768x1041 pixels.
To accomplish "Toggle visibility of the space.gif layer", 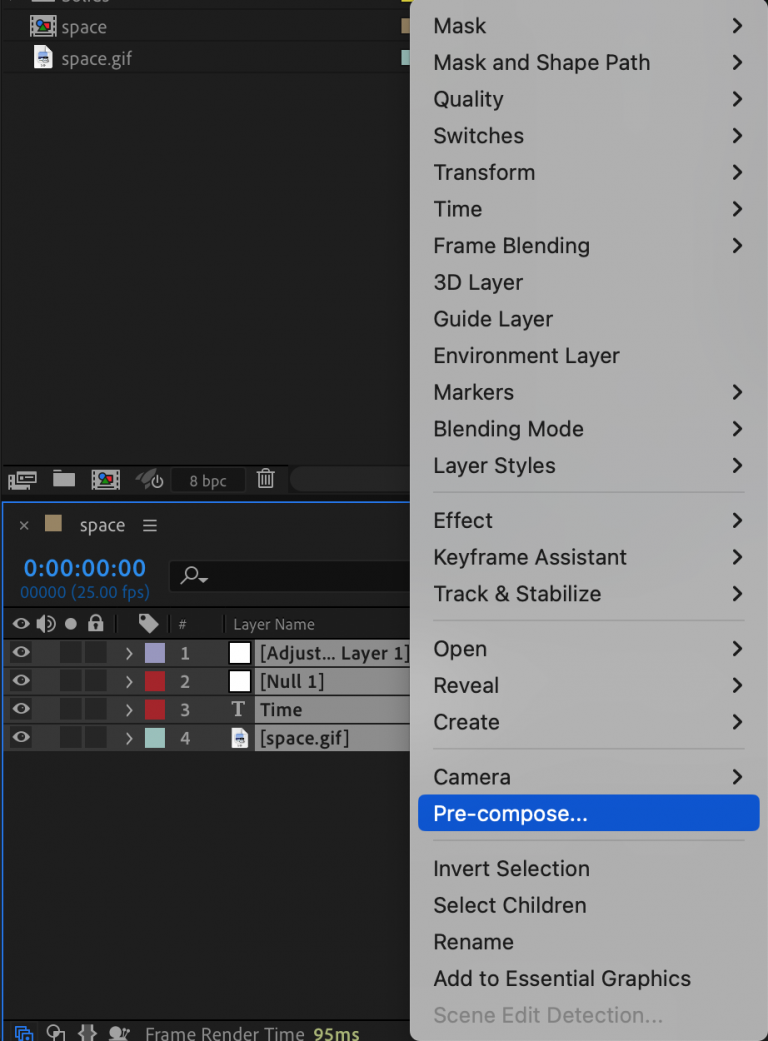I will point(20,737).
